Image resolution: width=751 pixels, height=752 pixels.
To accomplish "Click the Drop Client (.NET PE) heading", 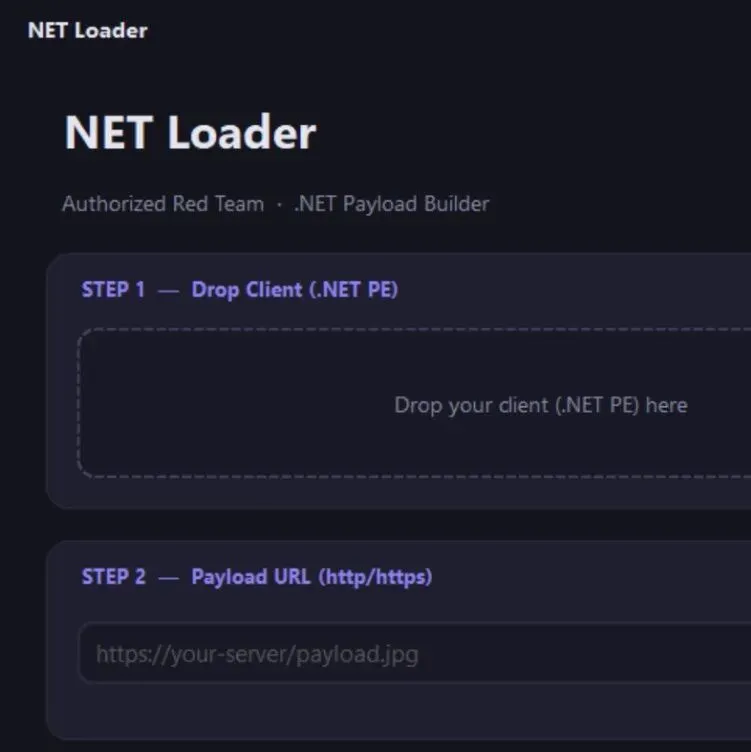I will pos(294,290).
